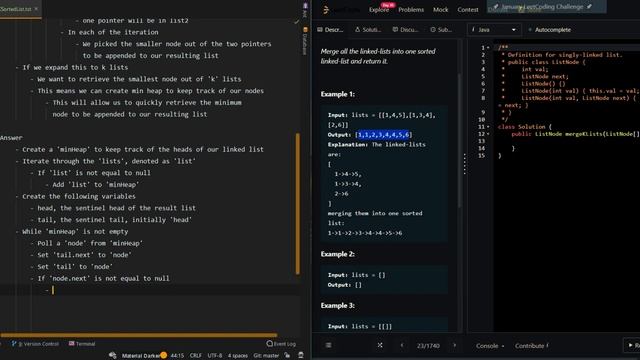
Task: Click the status bar icon left of Material Darker
Action: 113,356
